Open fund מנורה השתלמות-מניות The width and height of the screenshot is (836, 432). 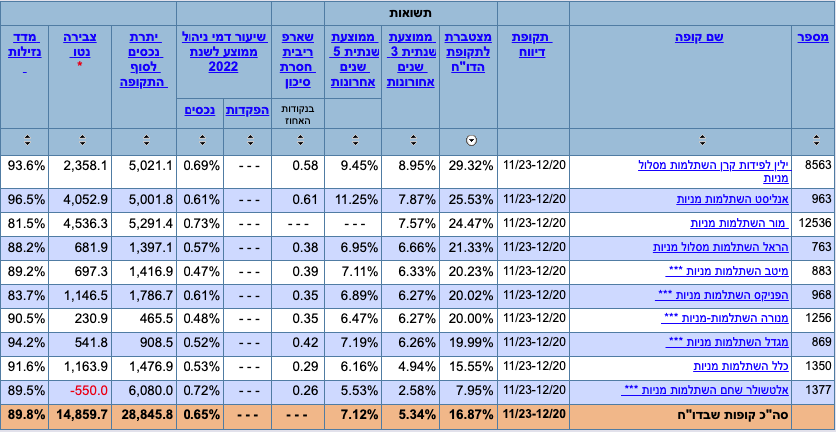(725, 318)
